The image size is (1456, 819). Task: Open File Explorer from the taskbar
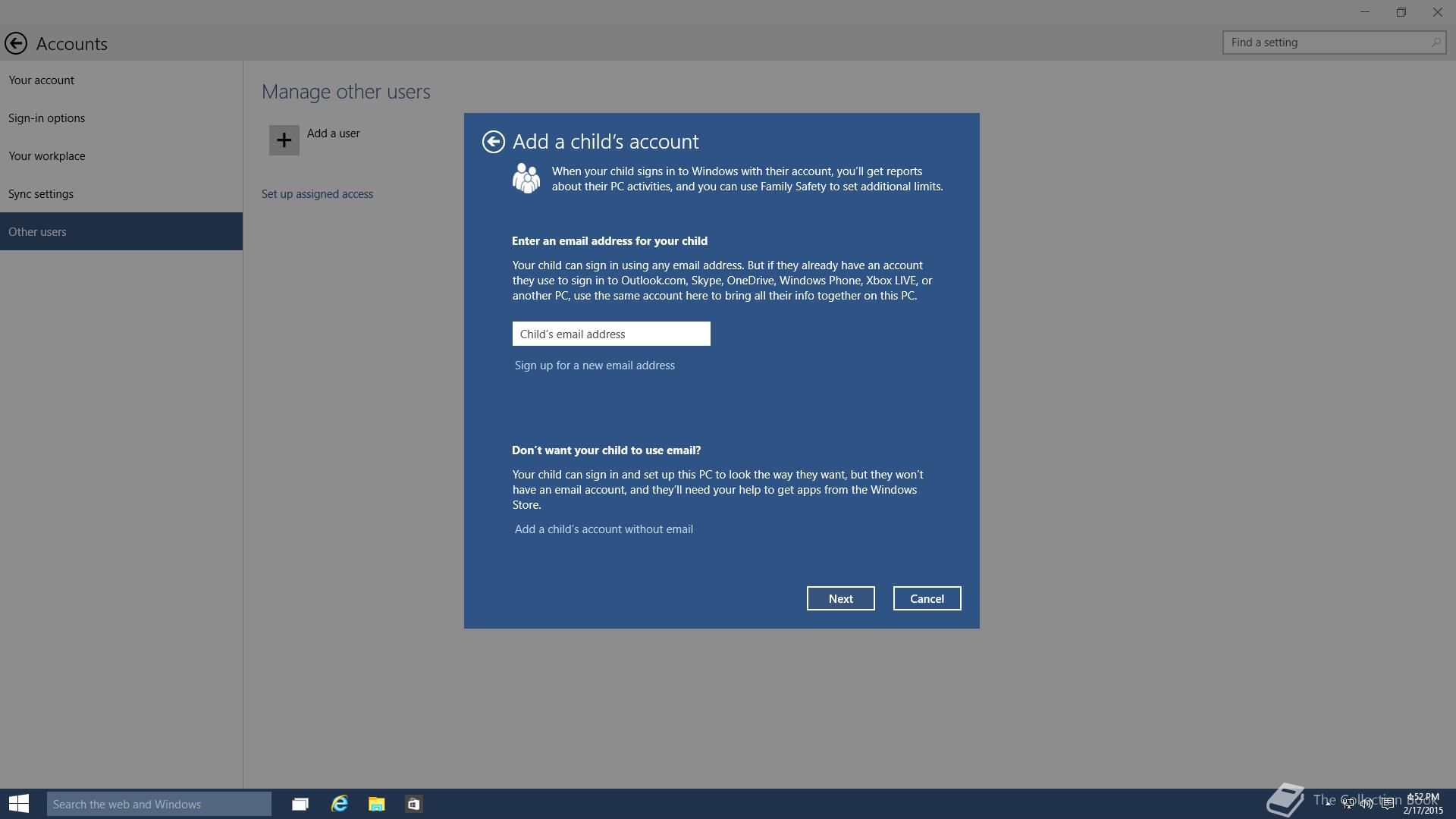tap(376, 804)
